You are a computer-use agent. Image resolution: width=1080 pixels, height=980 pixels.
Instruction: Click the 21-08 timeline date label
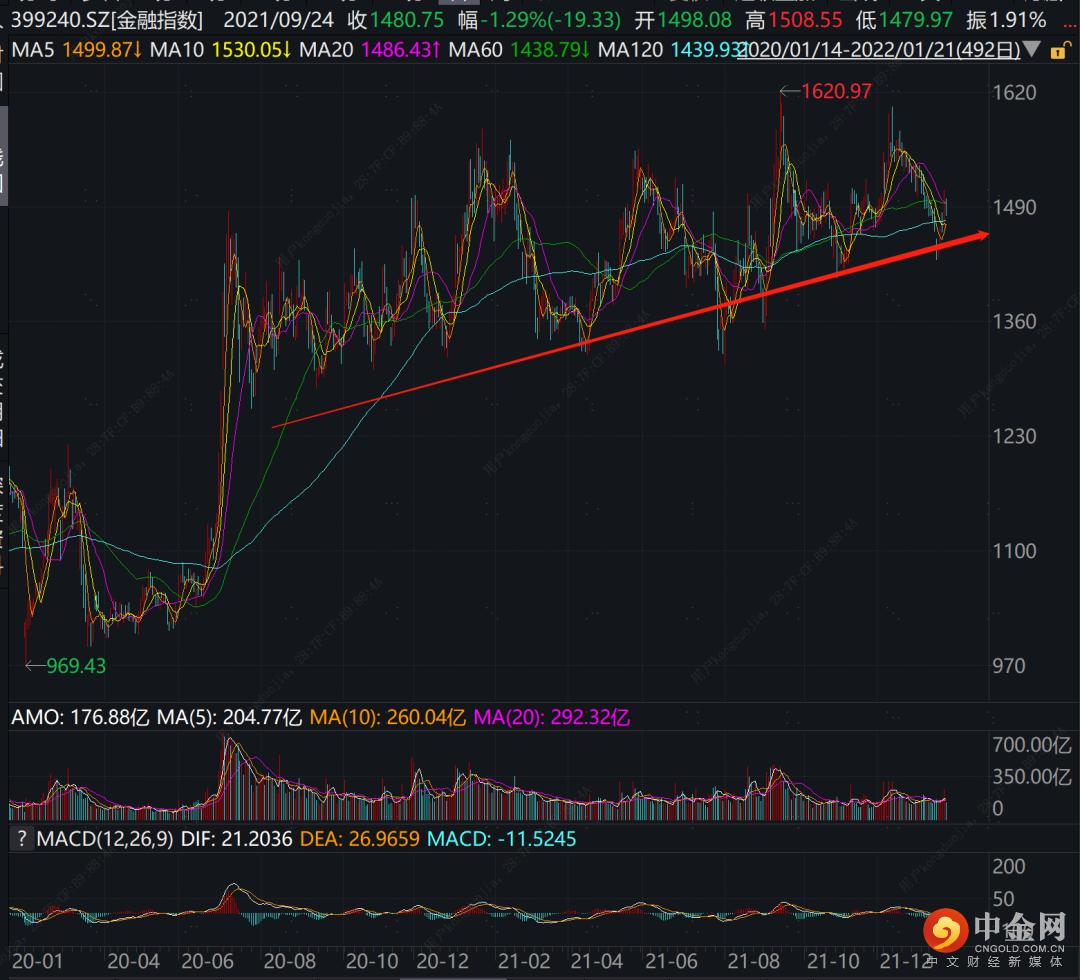coord(753,961)
